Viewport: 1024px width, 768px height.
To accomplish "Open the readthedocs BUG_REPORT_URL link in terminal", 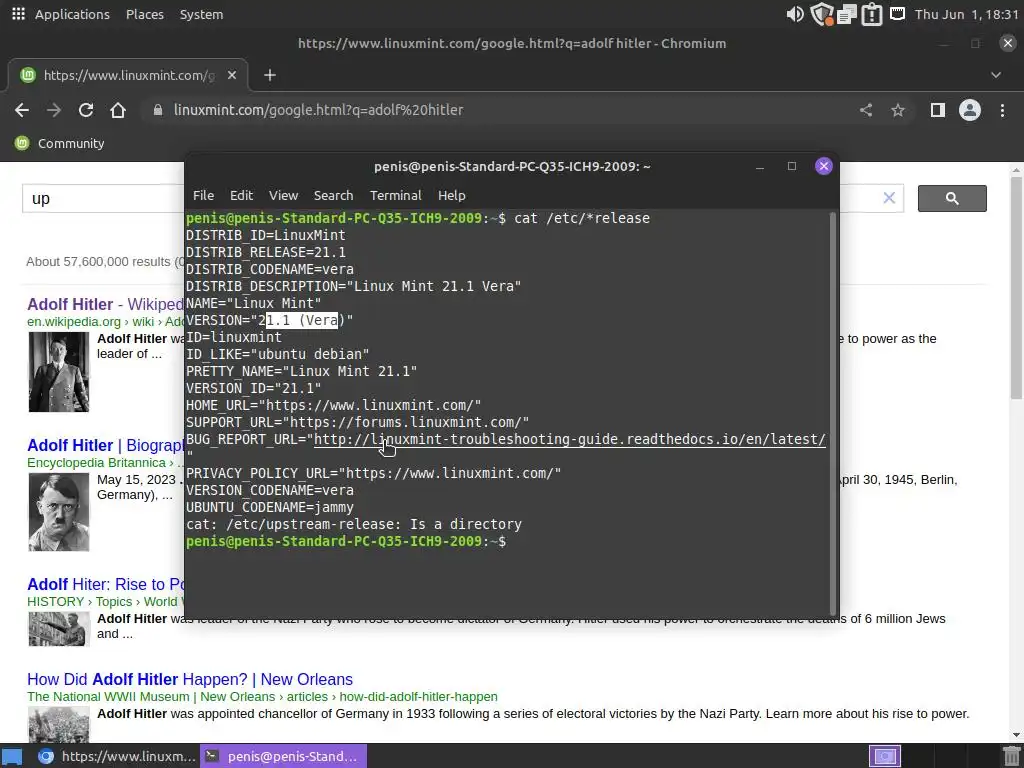I will pos(569,440).
